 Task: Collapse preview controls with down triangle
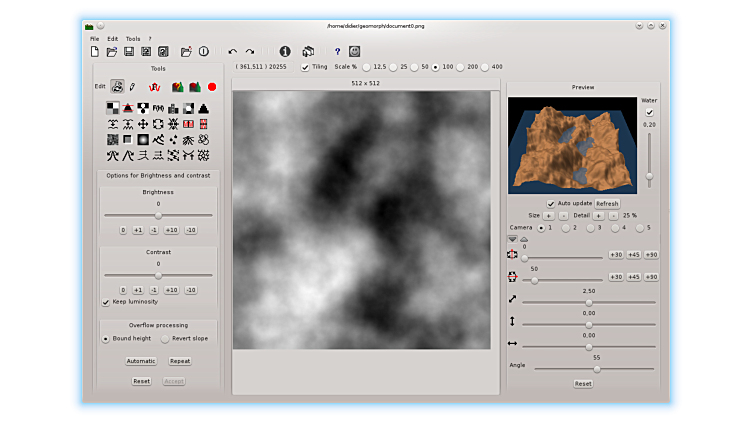(513, 239)
